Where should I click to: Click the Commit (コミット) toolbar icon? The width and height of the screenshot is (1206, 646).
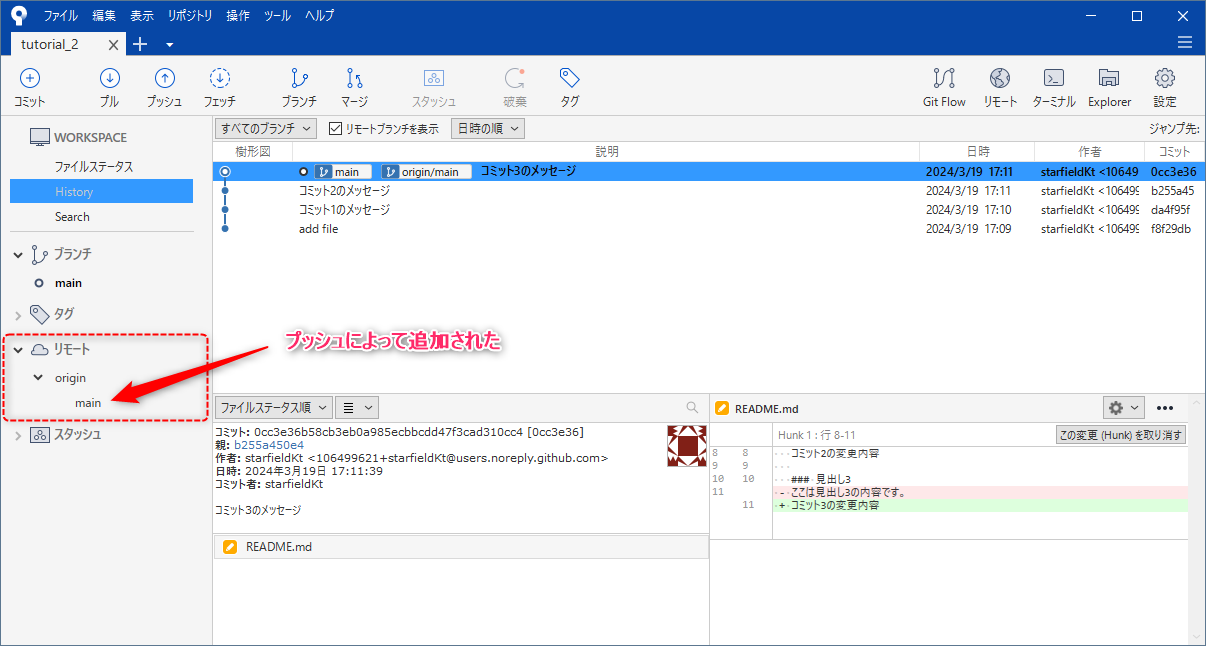point(30,79)
